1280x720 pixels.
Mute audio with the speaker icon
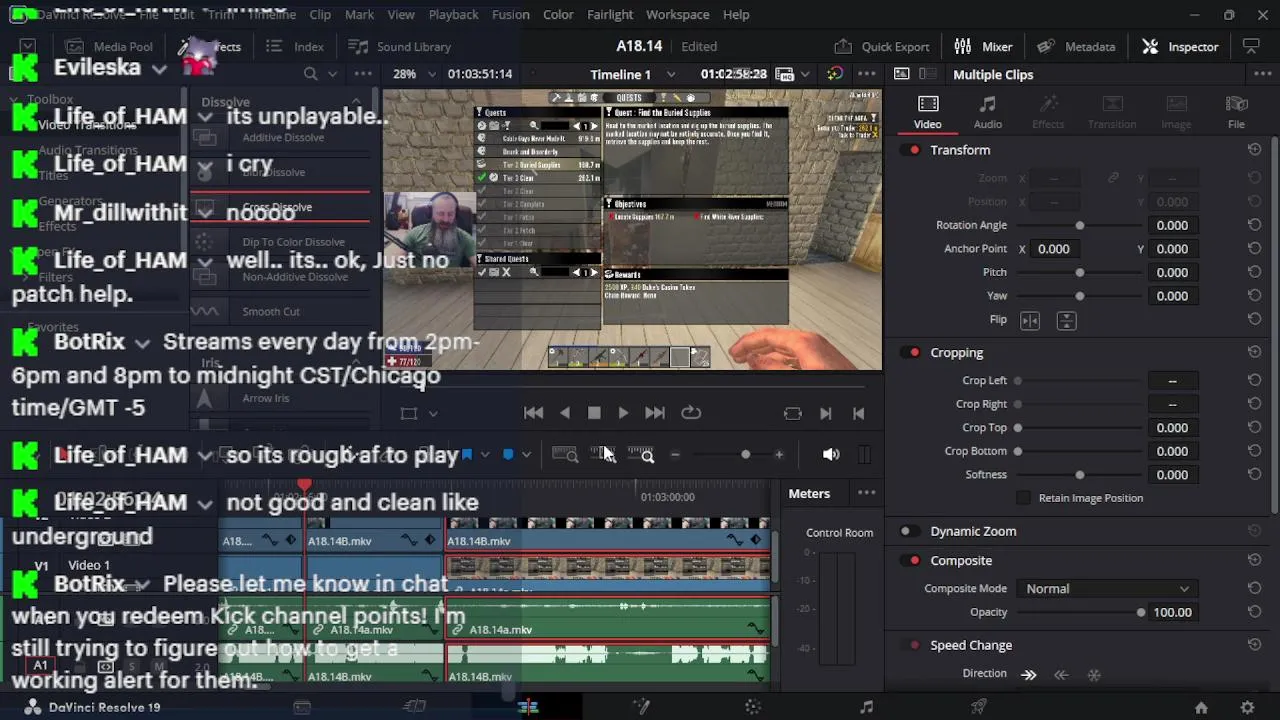click(831, 454)
